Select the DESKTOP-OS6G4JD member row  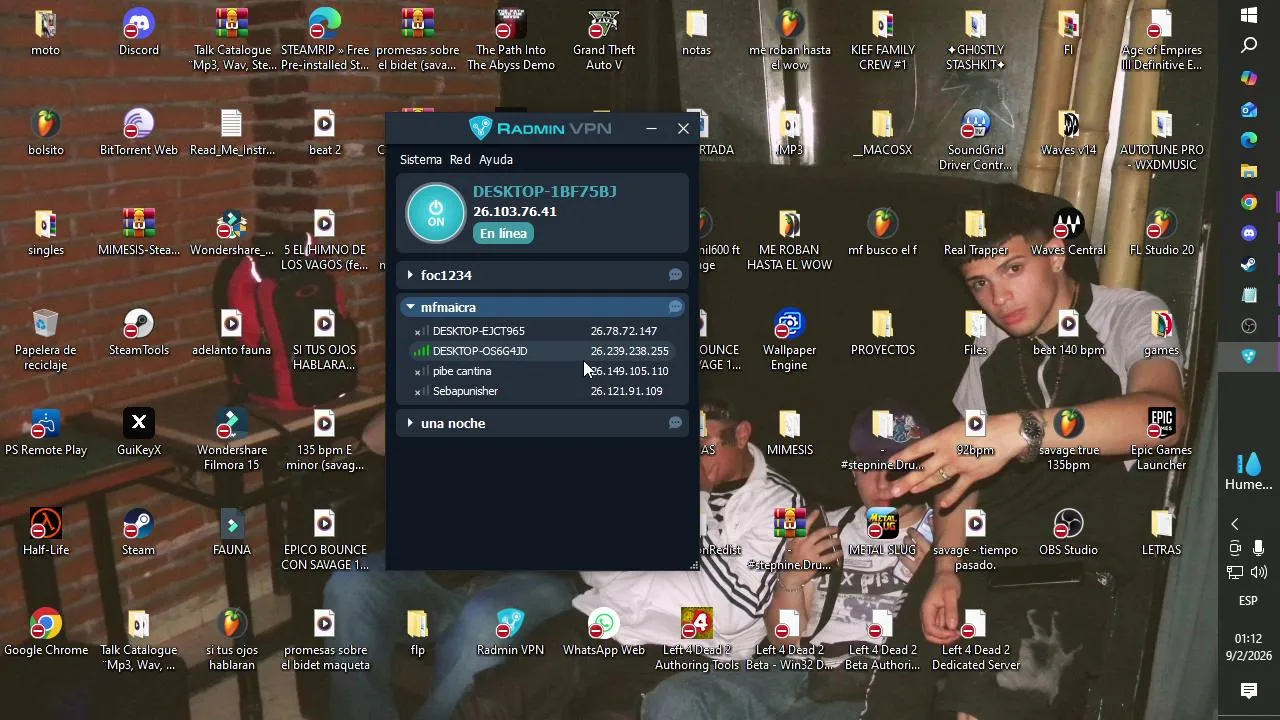pos(542,351)
